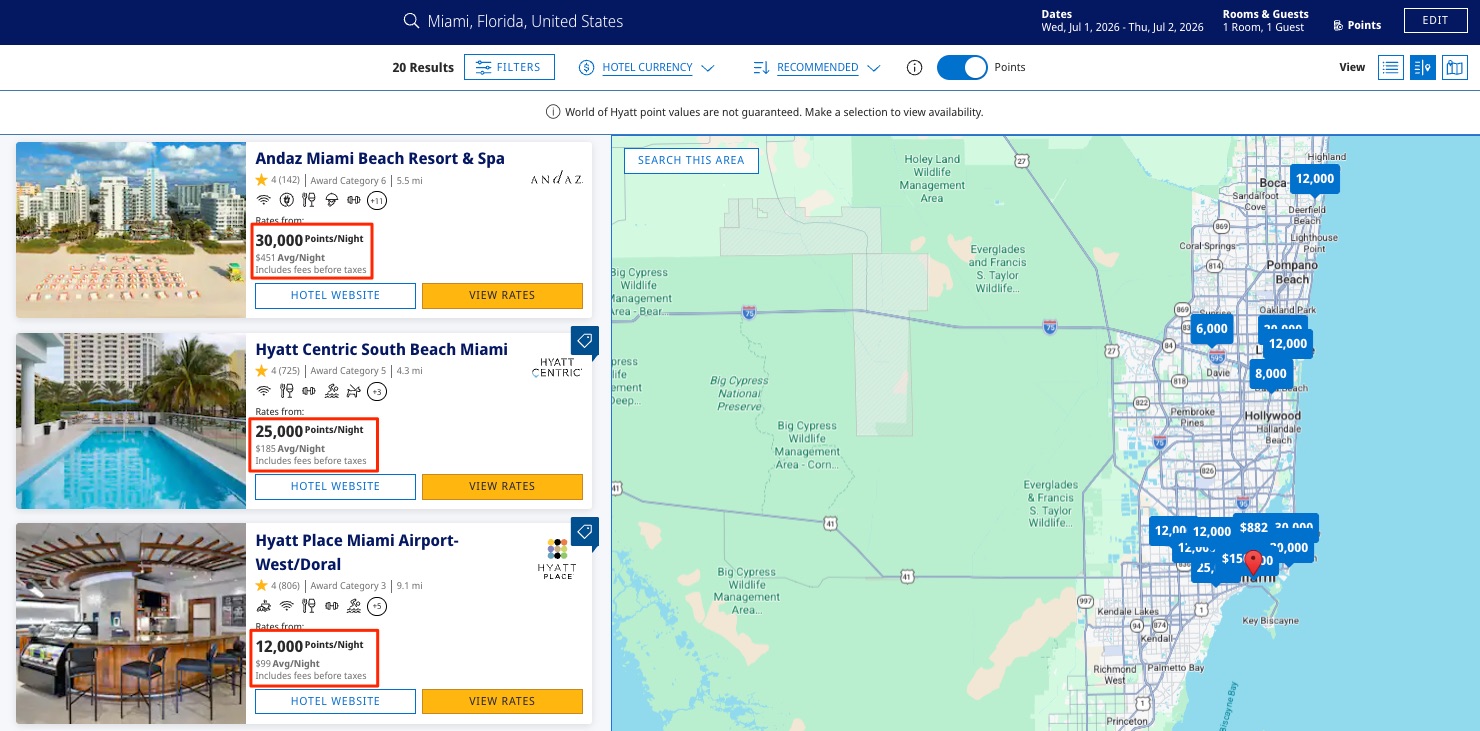Click the 25,000 Points/Night rate text
This screenshot has width=1480, height=731.
pyautogui.click(x=310, y=431)
